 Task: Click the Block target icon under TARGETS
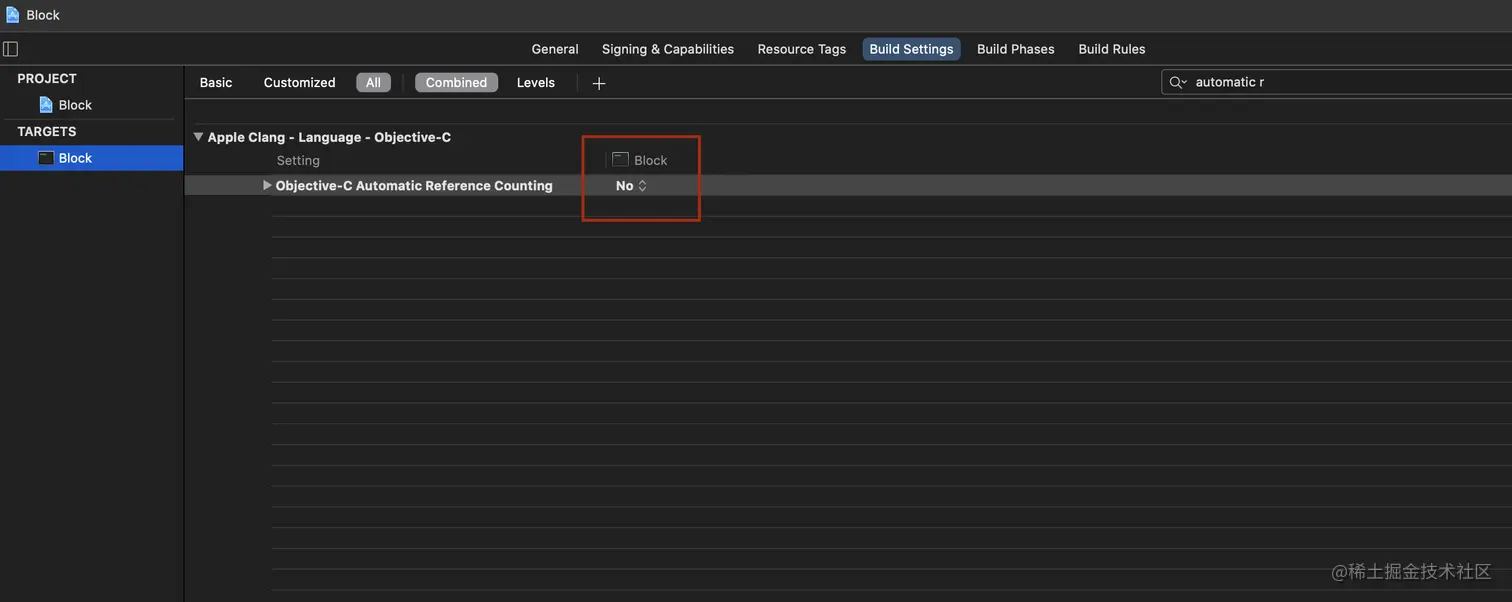coord(46,158)
